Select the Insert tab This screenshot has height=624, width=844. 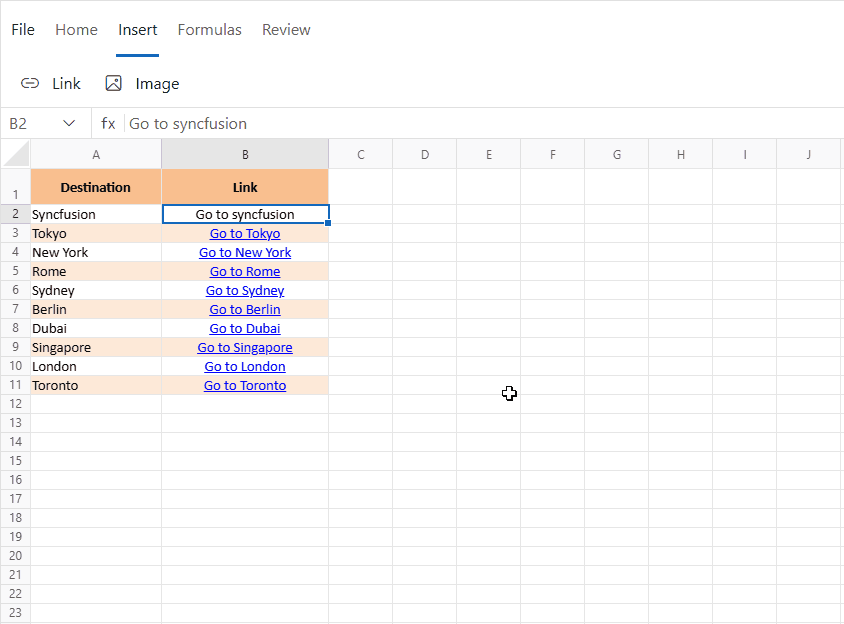[137, 30]
